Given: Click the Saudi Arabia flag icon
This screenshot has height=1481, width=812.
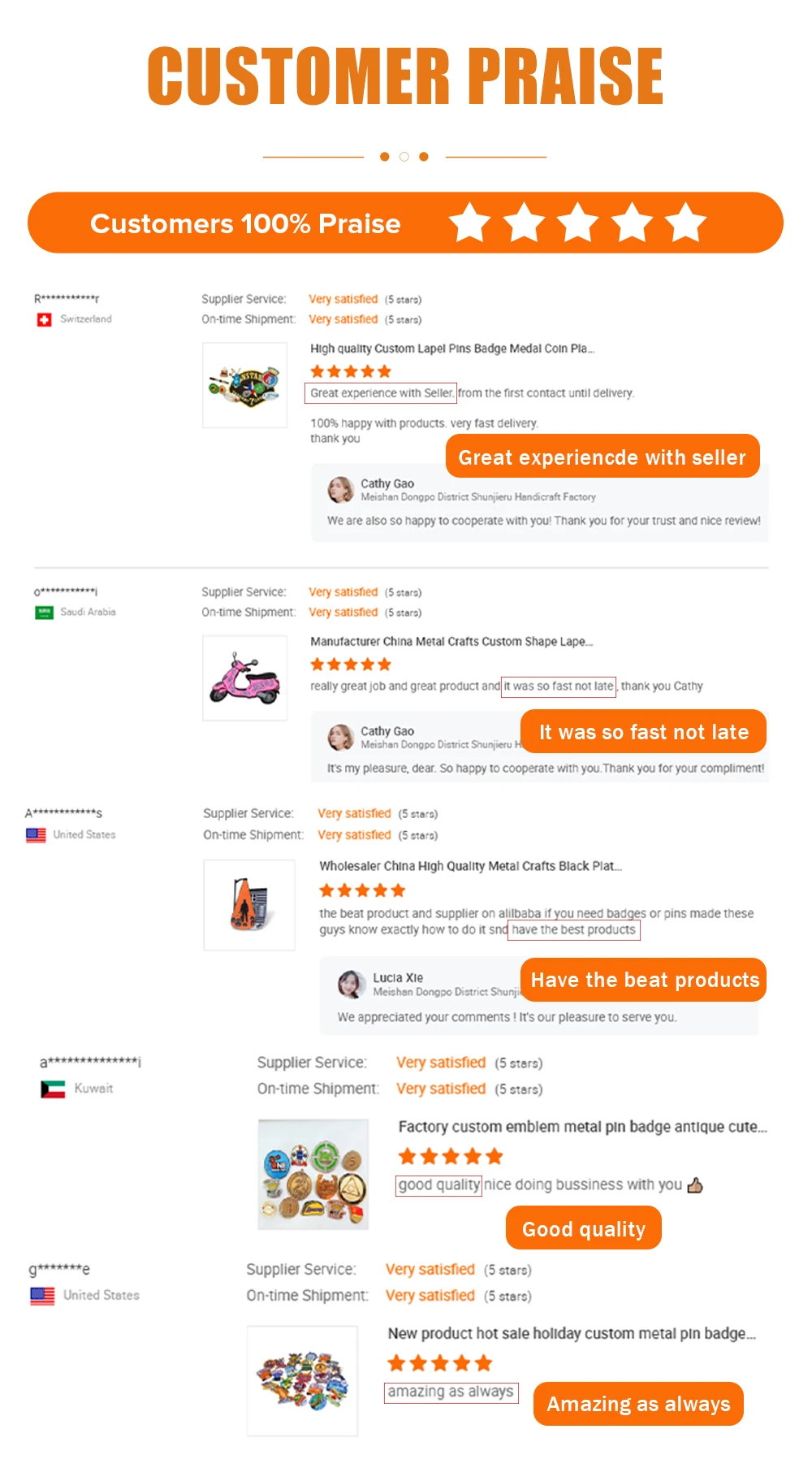Looking at the screenshot, I should tap(44, 613).
